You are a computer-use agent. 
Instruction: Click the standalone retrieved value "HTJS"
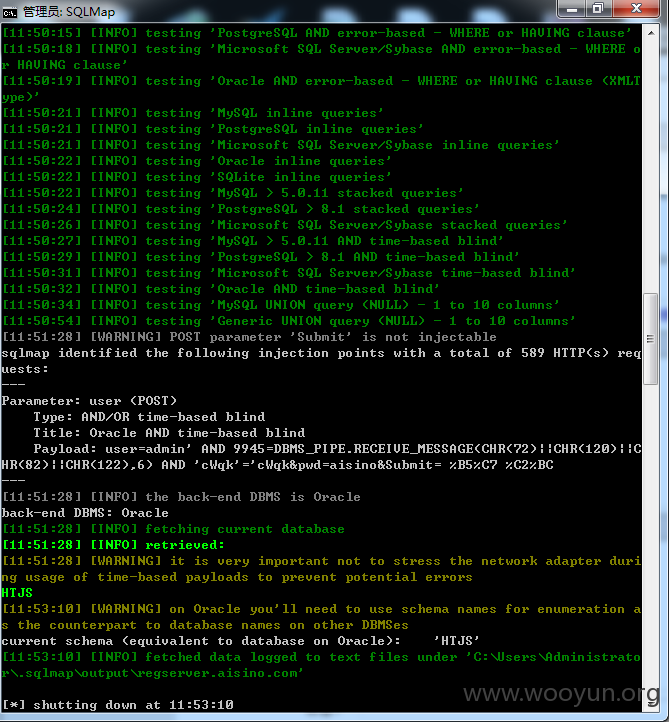(x=17, y=593)
